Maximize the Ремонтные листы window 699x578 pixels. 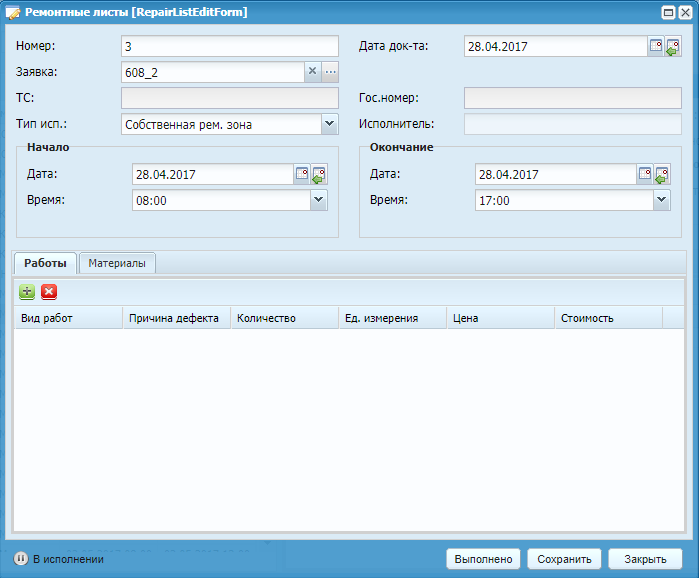click(668, 12)
